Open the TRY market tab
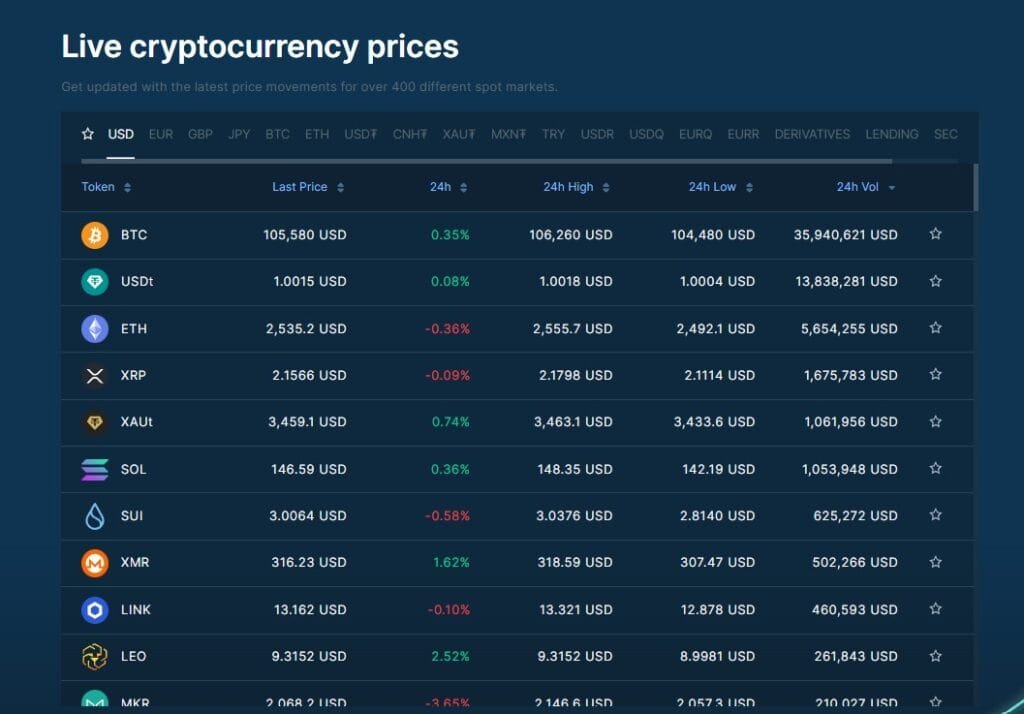This screenshot has width=1024, height=714. 553,135
